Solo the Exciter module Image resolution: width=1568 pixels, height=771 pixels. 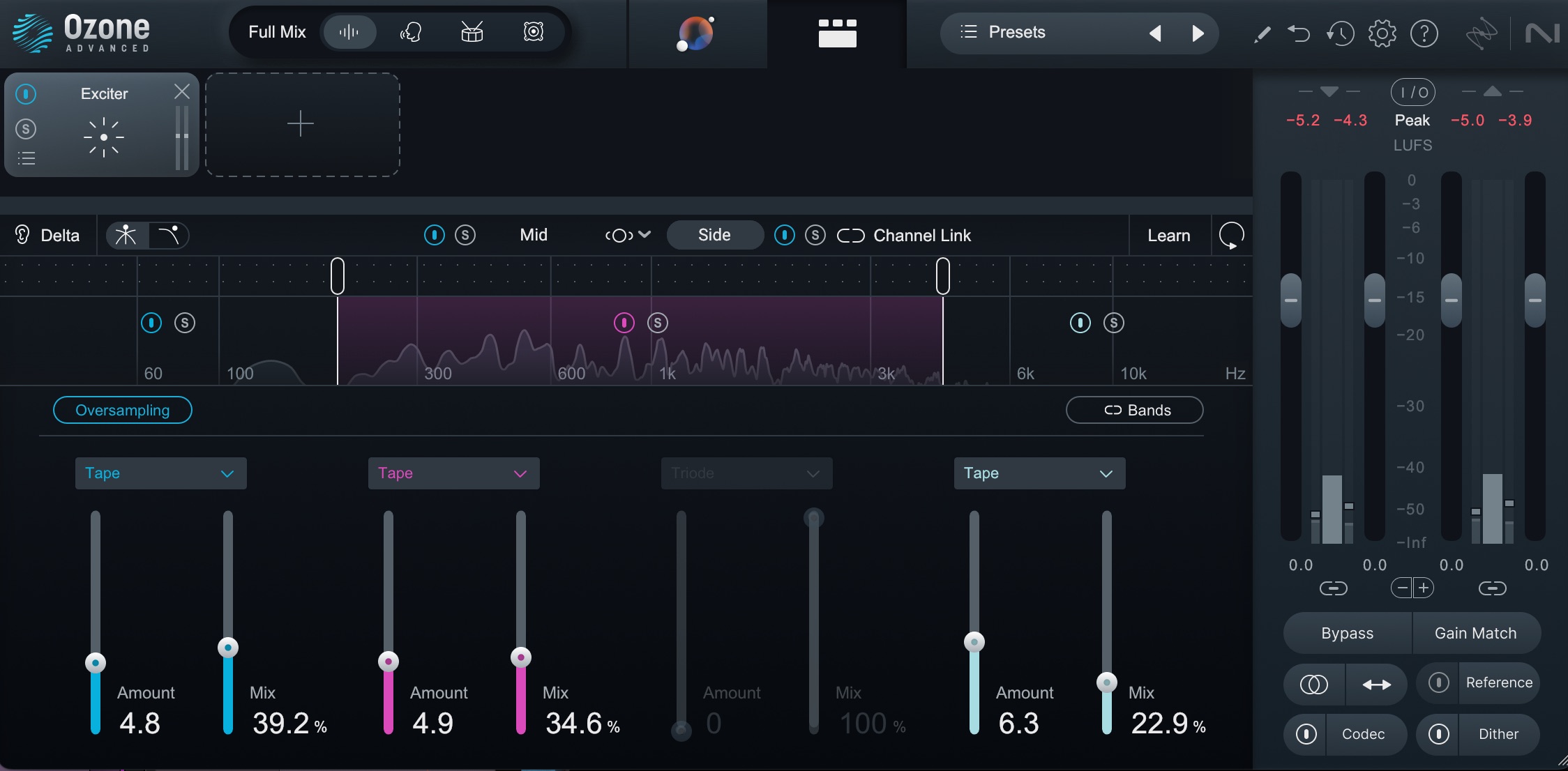pyautogui.click(x=26, y=128)
